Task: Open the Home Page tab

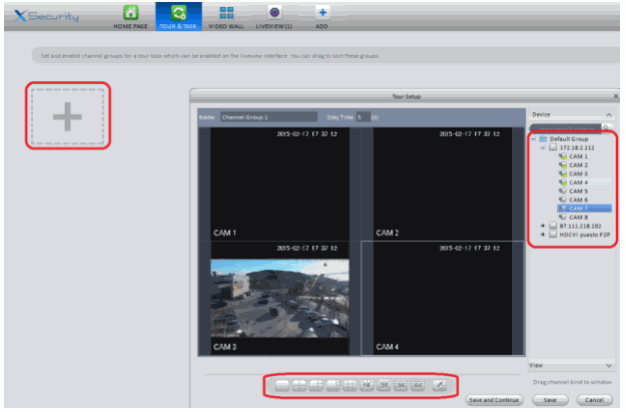Action: (x=130, y=17)
